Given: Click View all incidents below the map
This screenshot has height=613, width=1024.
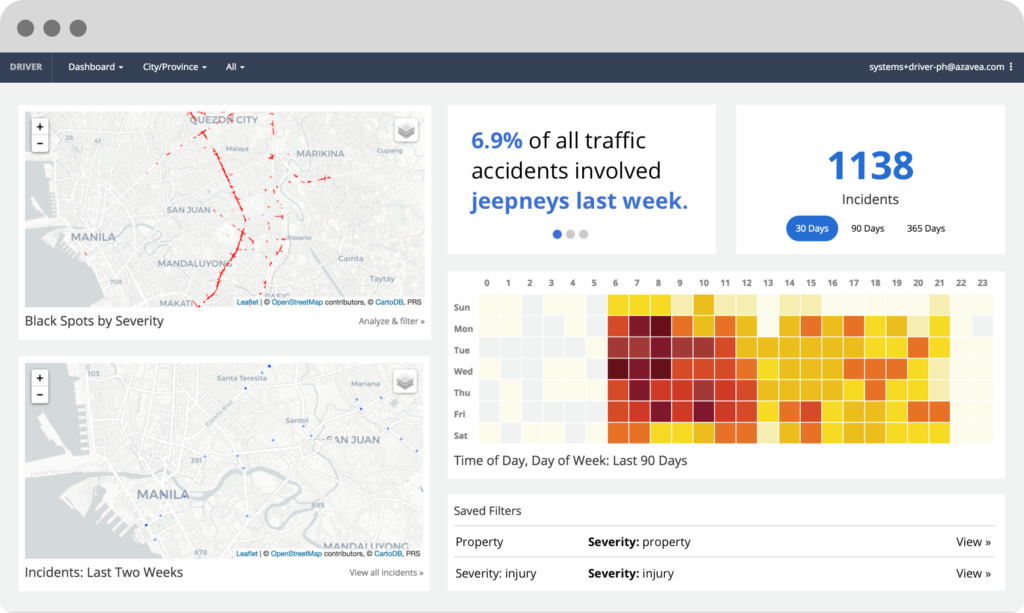Looking at the screenshot, I should 386,572.
